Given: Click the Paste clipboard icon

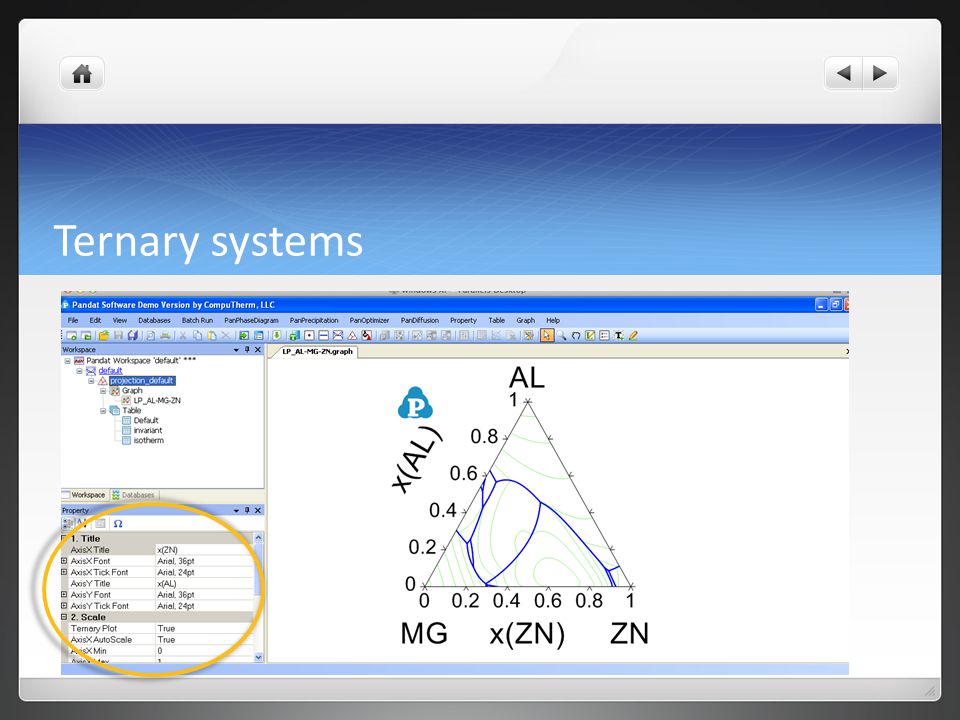Looking at the screenshot, I should click(x=212, y=336).
